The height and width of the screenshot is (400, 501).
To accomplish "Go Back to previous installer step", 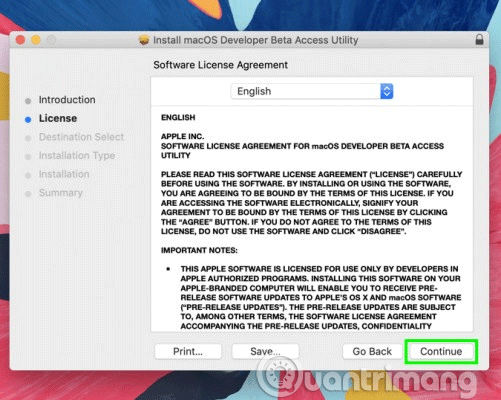I will pyautogui.click(x=372, y=351).
